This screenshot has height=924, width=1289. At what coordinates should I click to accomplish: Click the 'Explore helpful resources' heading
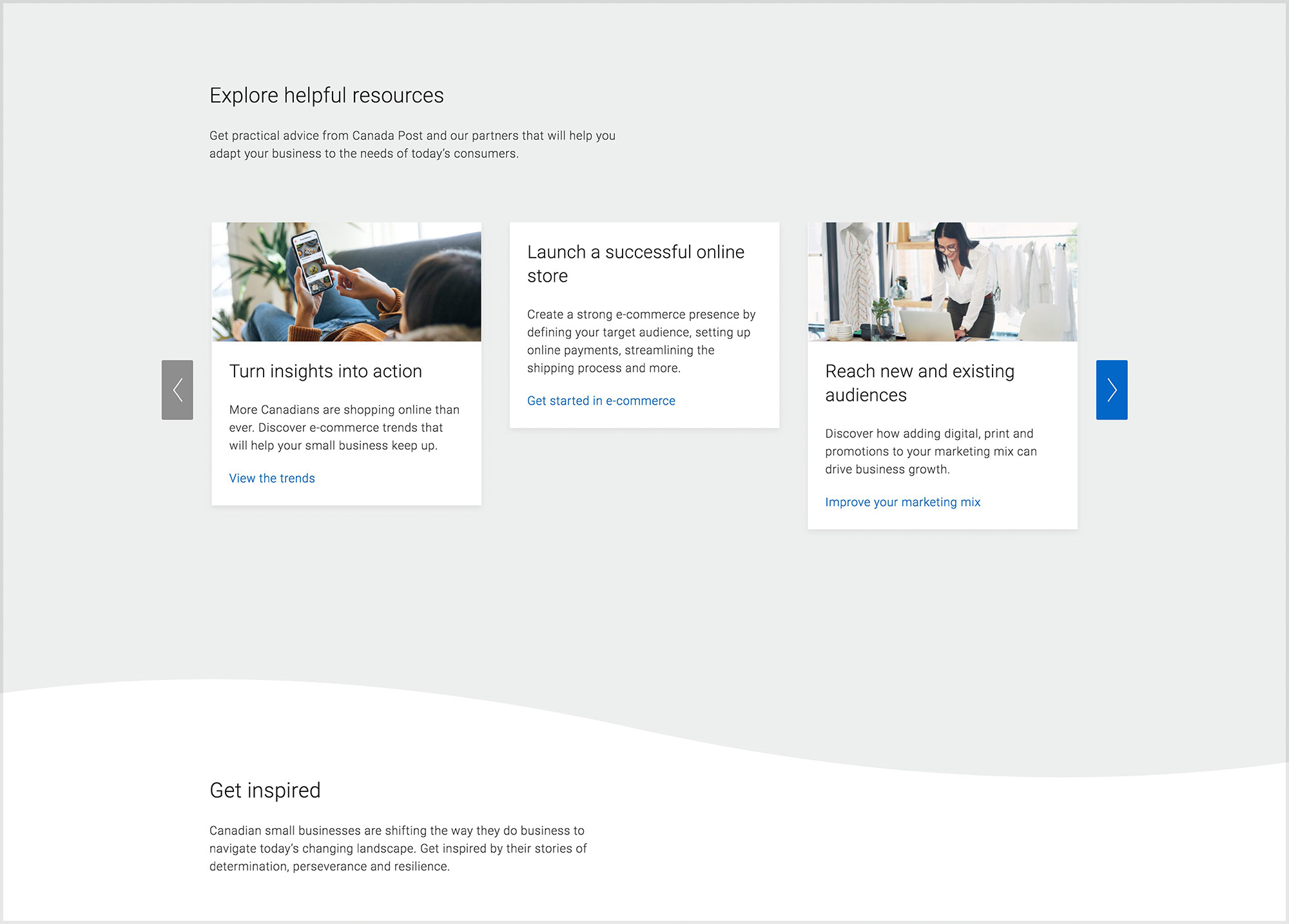pos(327,95)
